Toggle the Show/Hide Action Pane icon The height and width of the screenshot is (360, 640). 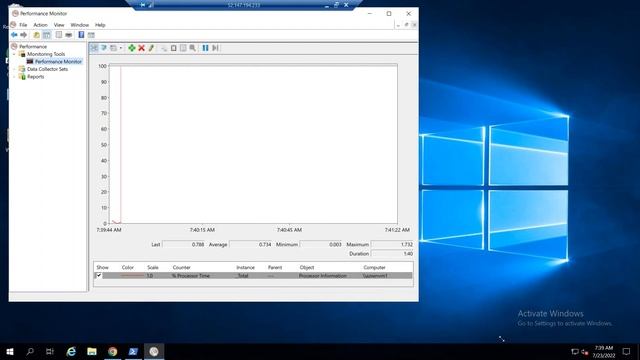91,35
